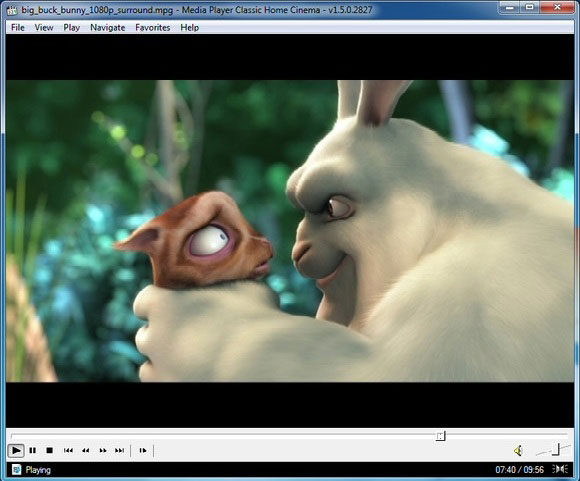Click the status bar file icon beside Playing

[17, 470]
